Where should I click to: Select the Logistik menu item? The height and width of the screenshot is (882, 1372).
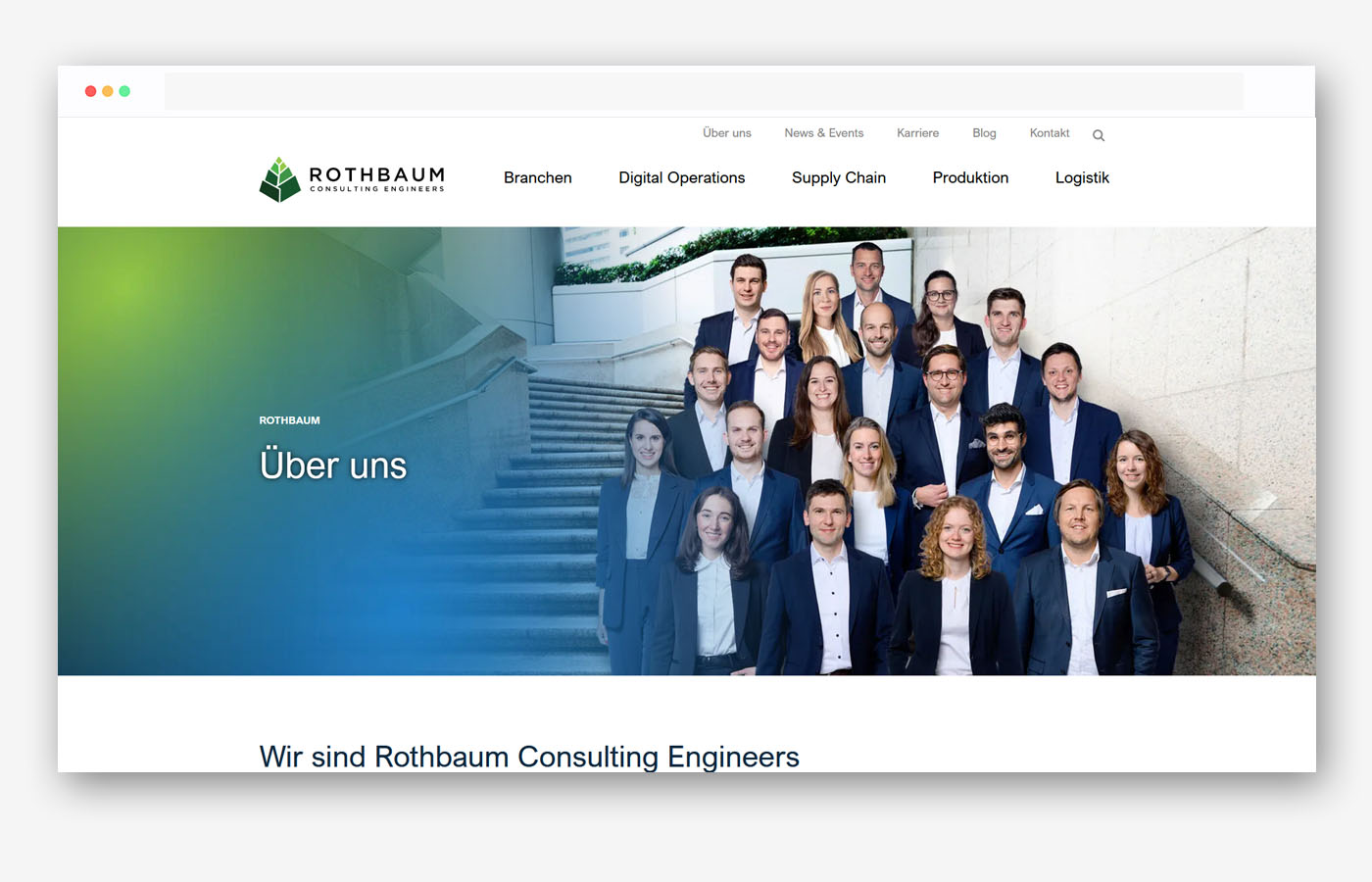(1082, 177)
